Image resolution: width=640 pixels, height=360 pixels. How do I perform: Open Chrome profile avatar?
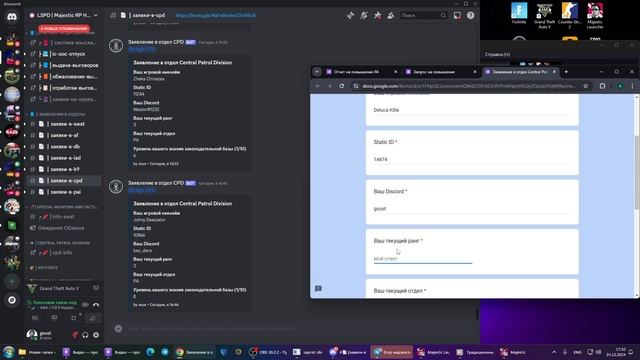tap(620, 86)
